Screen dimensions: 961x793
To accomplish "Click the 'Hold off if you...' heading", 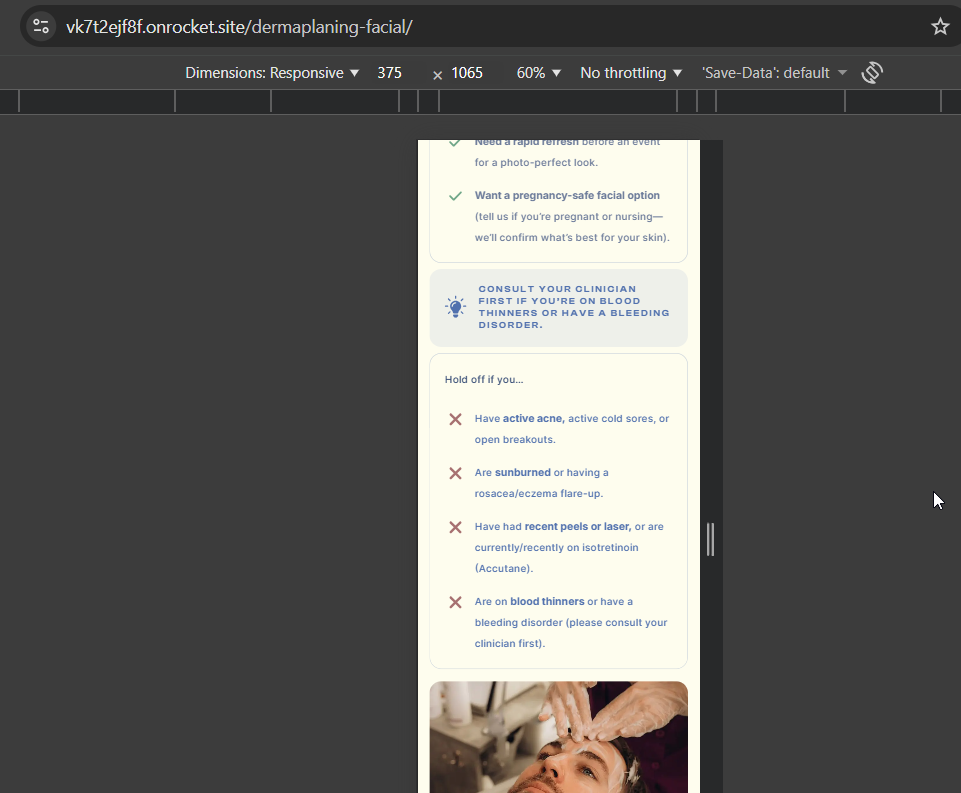I will click(484, 379).
